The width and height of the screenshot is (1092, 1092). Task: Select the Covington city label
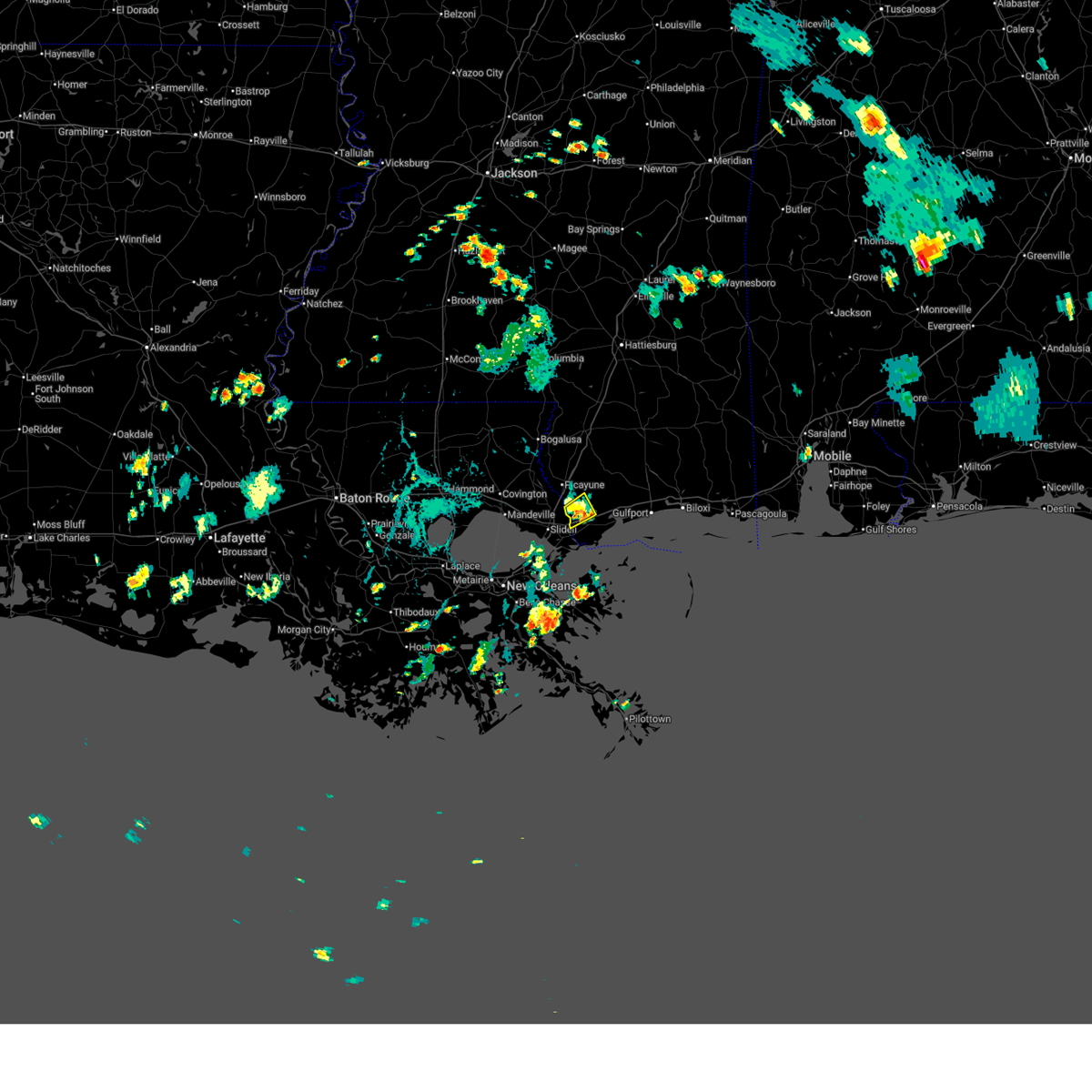pyautogui.click(x=525, y=494)
